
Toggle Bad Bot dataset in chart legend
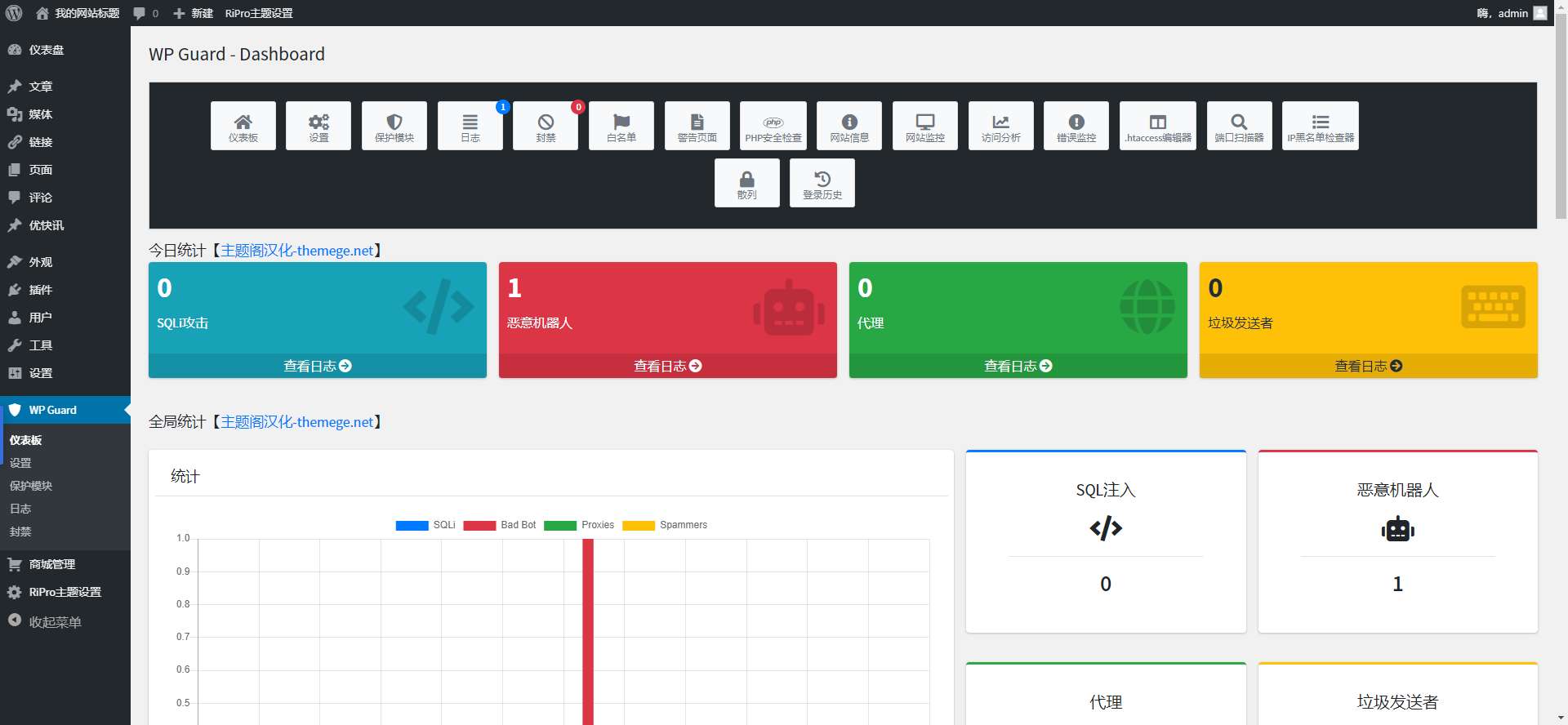(x=500, y=525)
